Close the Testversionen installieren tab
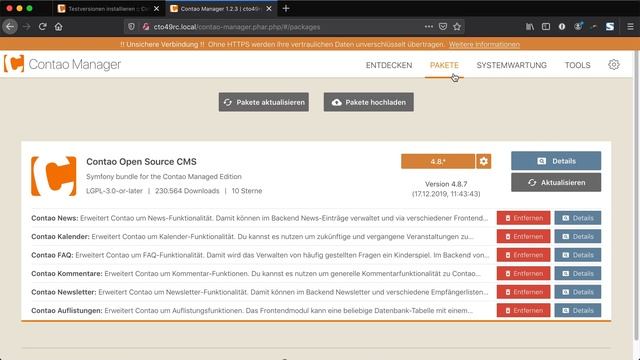 (x=156, y=9)
